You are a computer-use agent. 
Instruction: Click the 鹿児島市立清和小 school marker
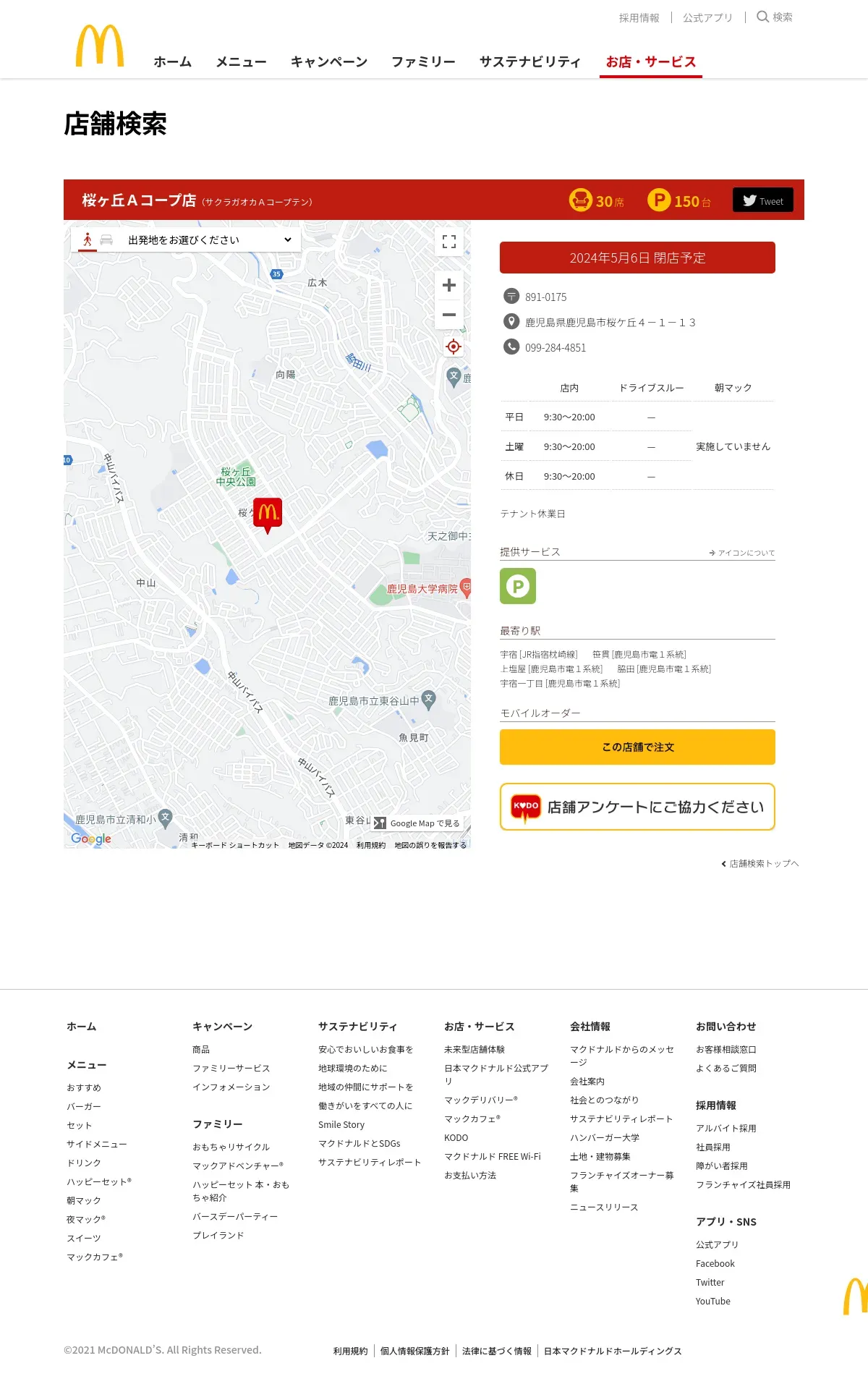pyautogui.click(x=166, y=818)
